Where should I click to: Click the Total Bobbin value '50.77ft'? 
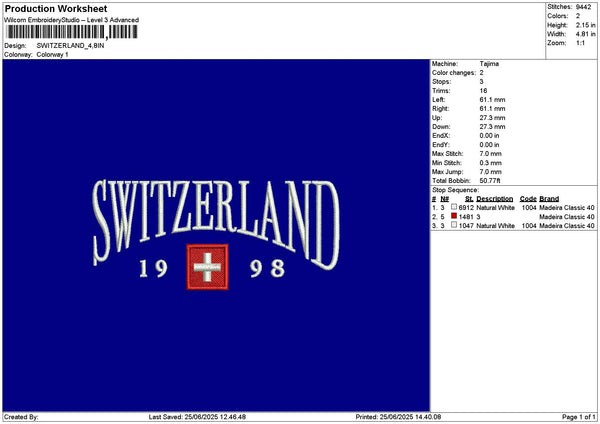point(490,181)
